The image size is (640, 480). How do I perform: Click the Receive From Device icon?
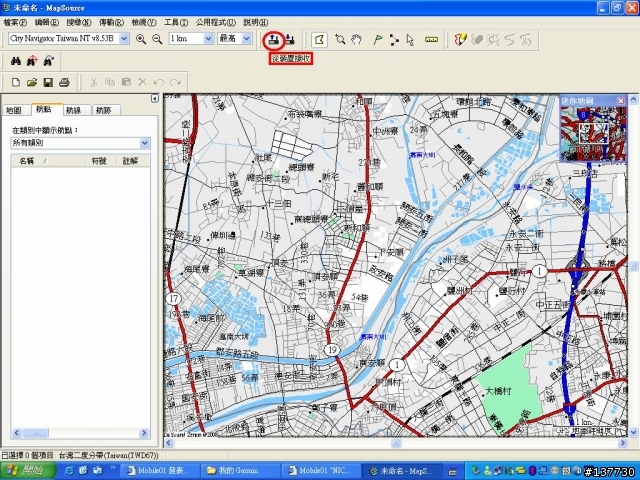pyautogui.click(x=273, y=40)
